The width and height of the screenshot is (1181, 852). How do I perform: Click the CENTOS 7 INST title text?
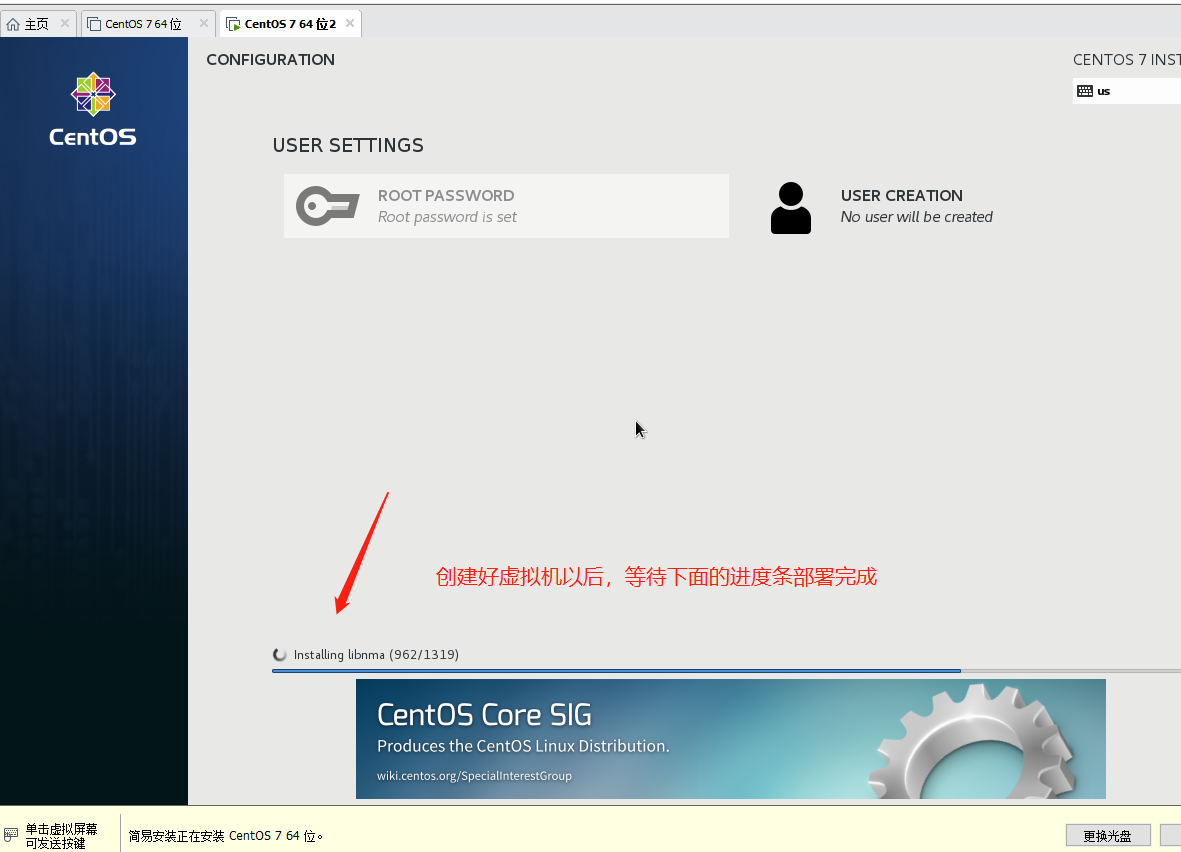(x=1127, y=60)
